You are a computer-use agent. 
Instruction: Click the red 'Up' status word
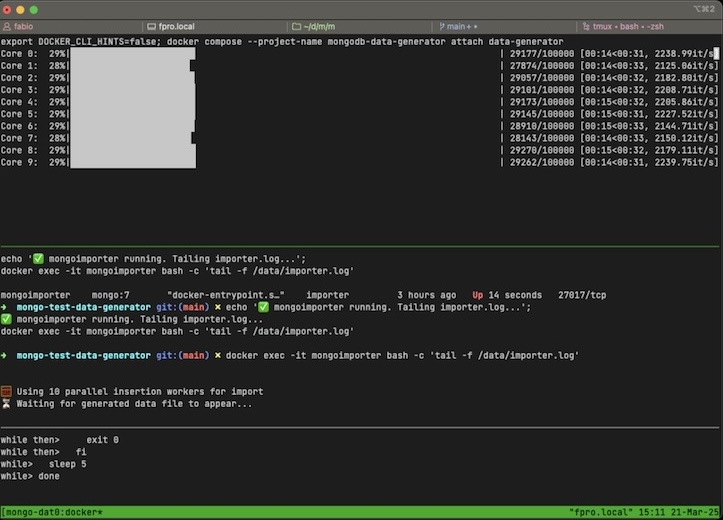click(477, 295)
